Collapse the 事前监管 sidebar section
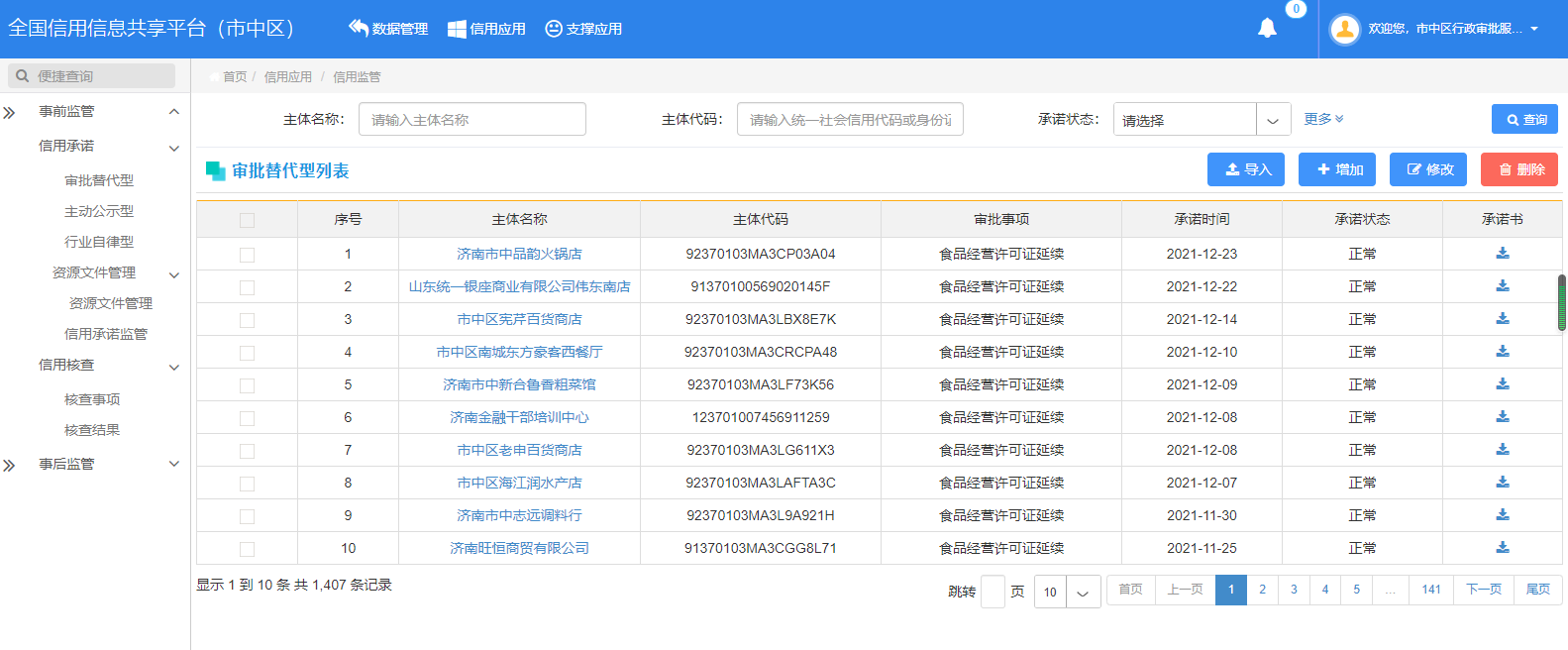This screenshot has width=1568, height=650. click(x=174, y=112)
